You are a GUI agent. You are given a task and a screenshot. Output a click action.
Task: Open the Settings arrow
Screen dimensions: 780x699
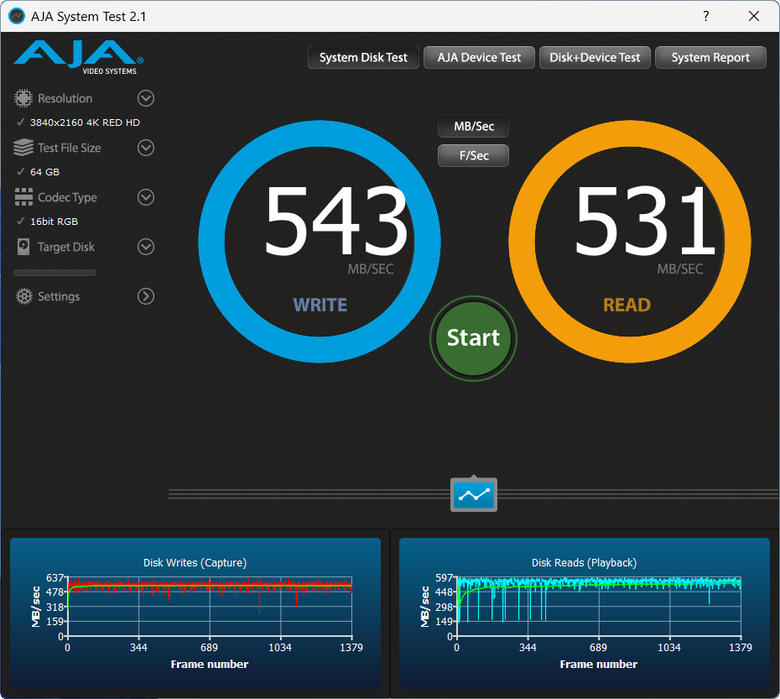click(146, 296)
